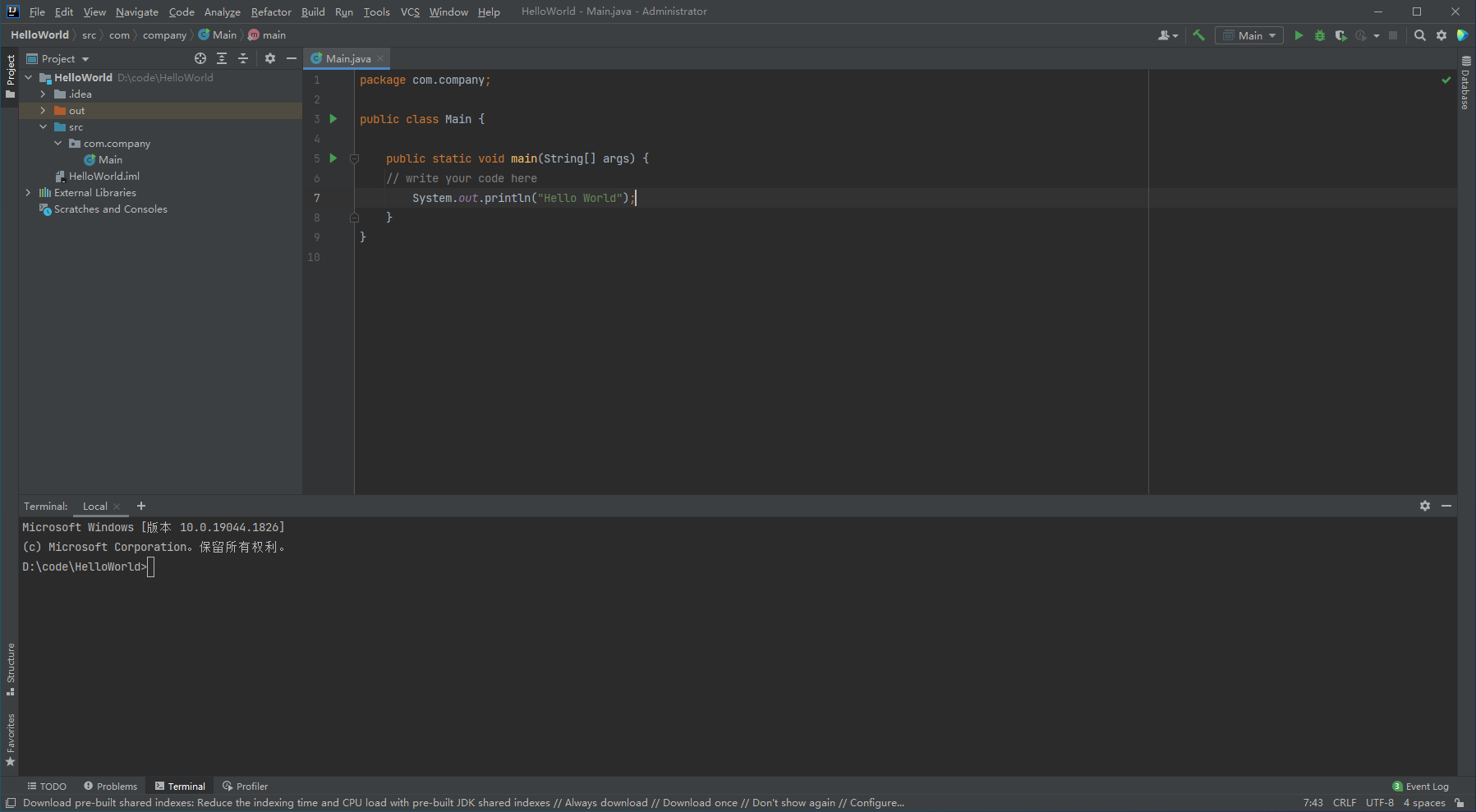The width and height of the screenshot is (1476, 812).
Task: Close the Local terminal tab
Action: click(x=117, y=507)
